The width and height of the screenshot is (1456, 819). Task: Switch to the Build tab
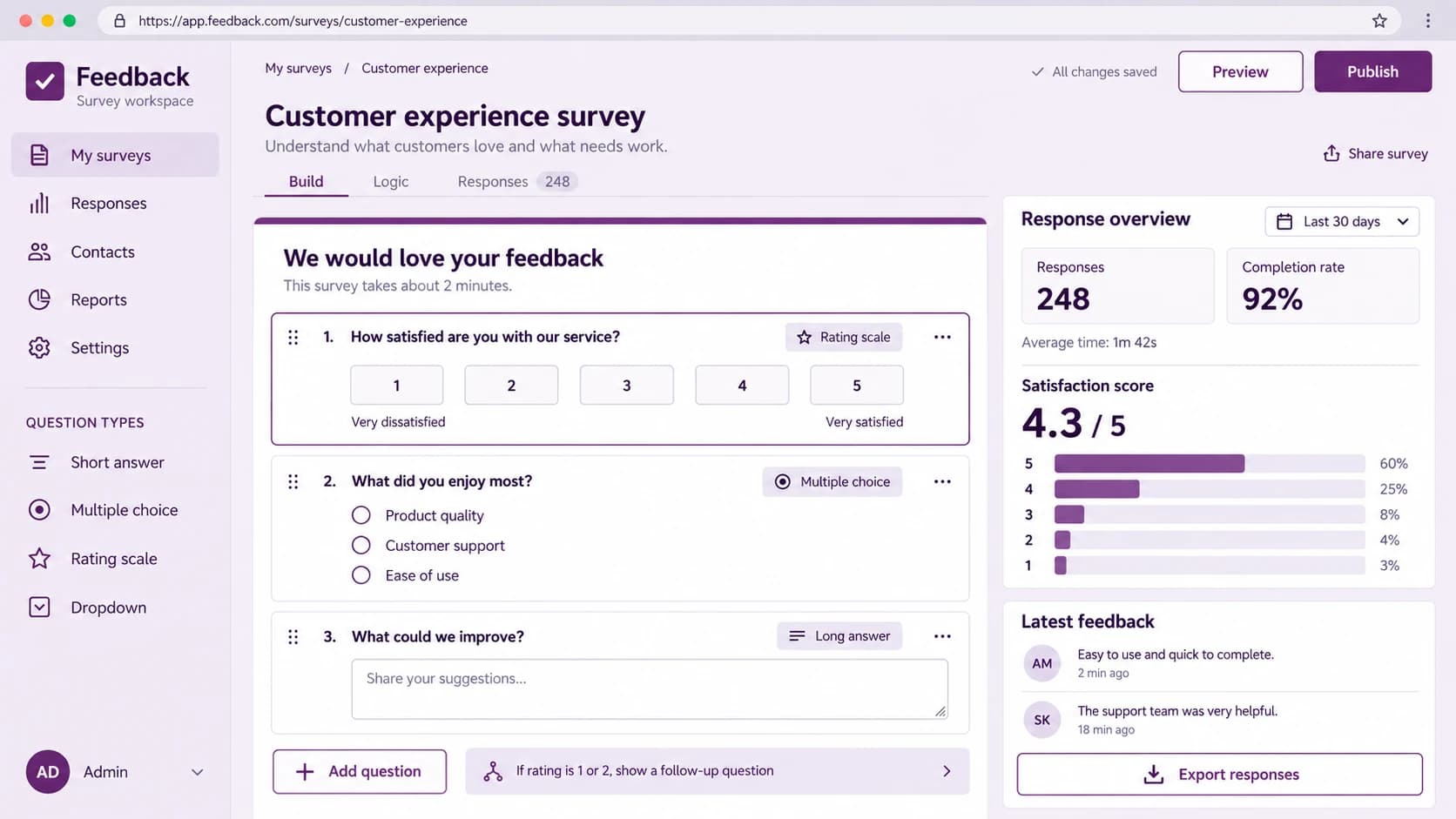tap(307, 181)
